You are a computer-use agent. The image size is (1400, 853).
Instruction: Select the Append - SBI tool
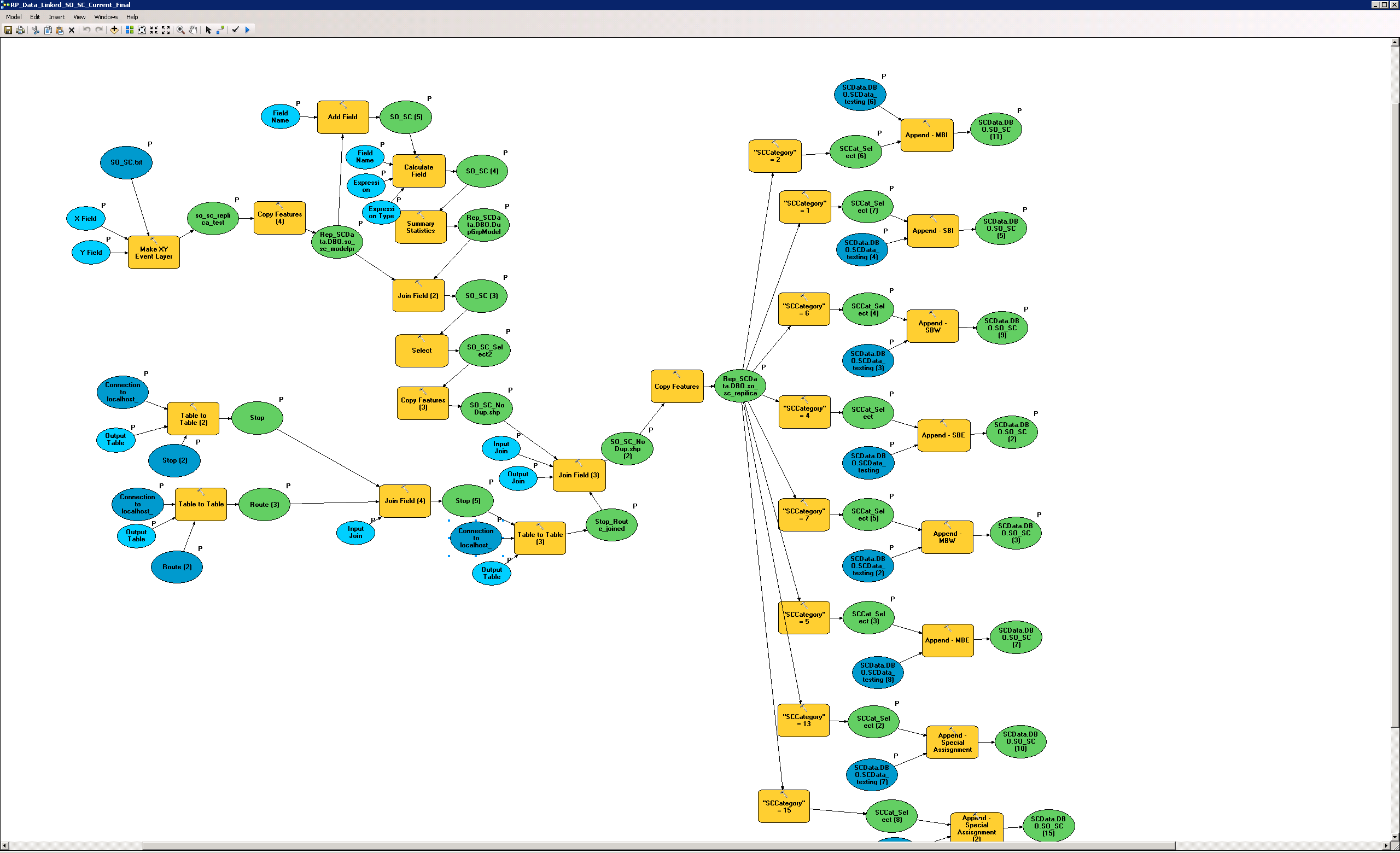click(x=933, y=231)
